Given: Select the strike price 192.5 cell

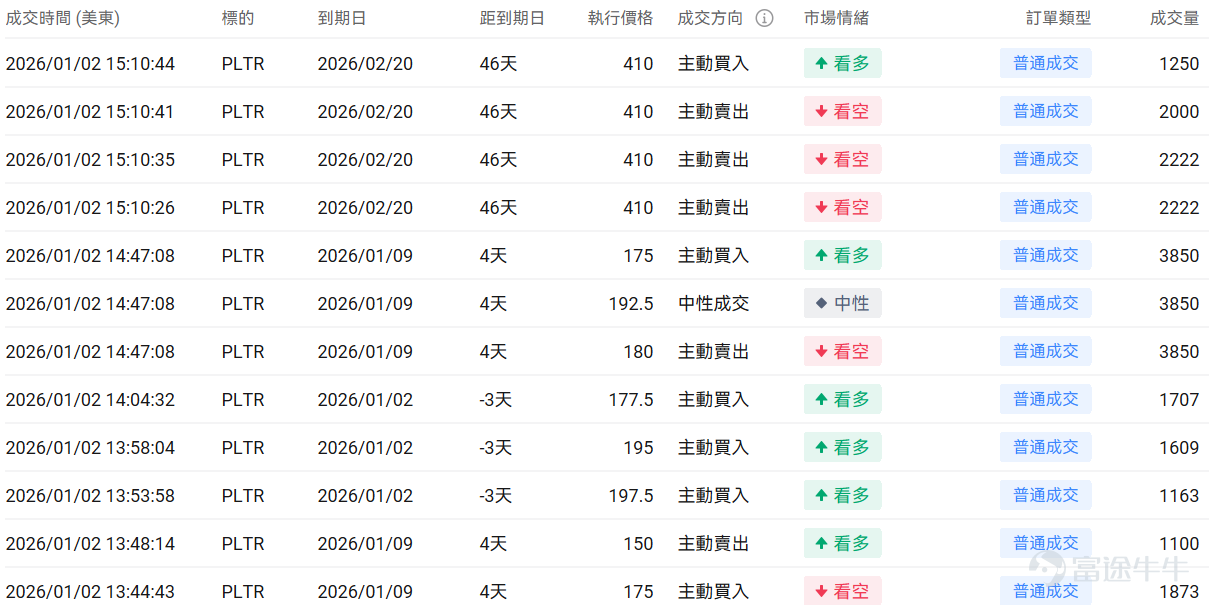Looking at the screenshot, I should point(631,304).
